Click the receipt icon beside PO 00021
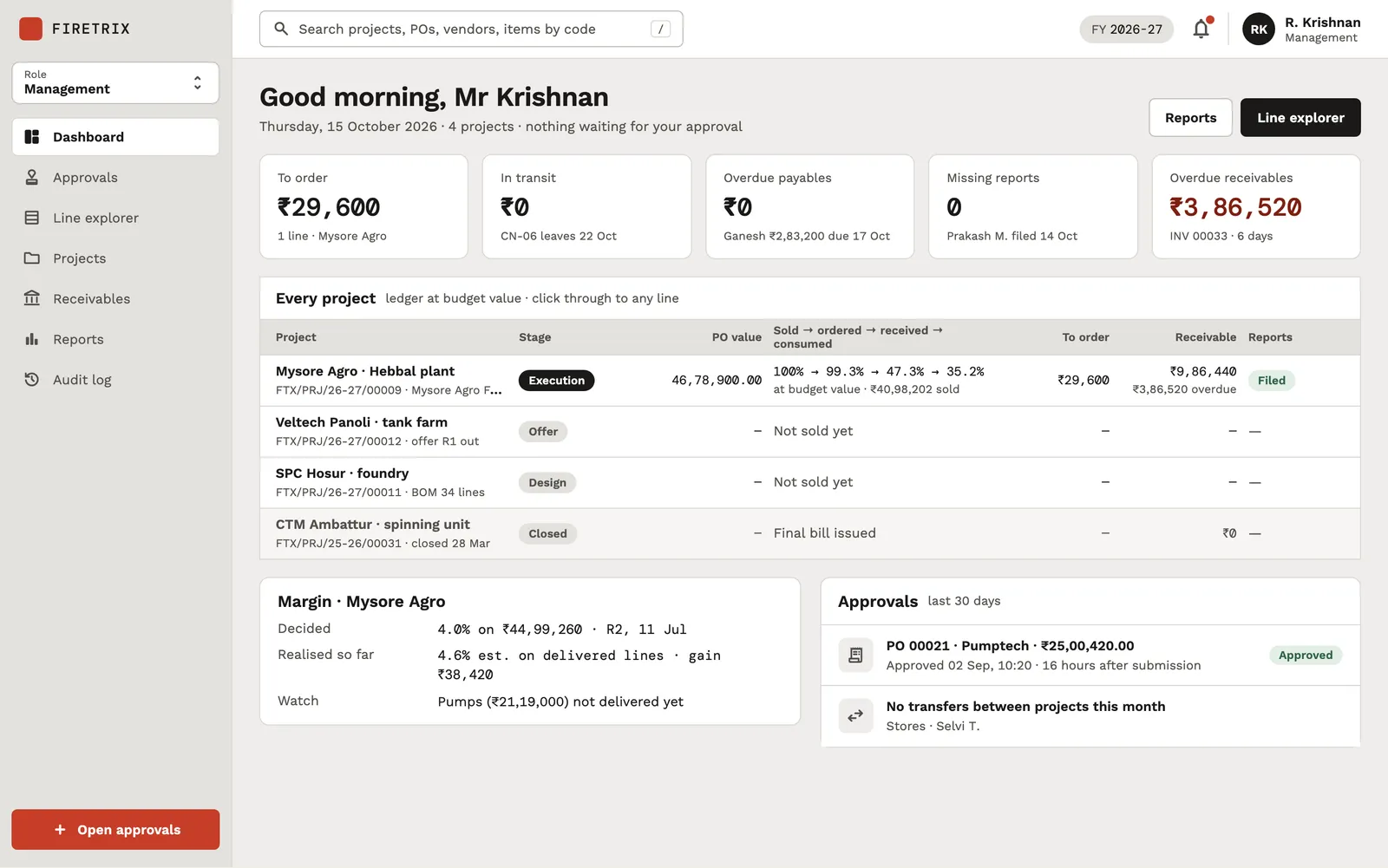 pos(855,655)
